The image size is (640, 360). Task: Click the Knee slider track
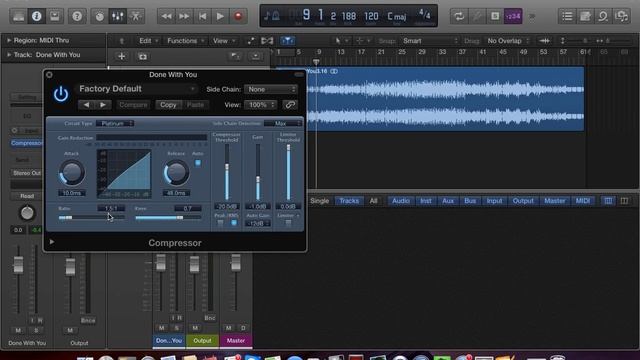tap(168, 218)
